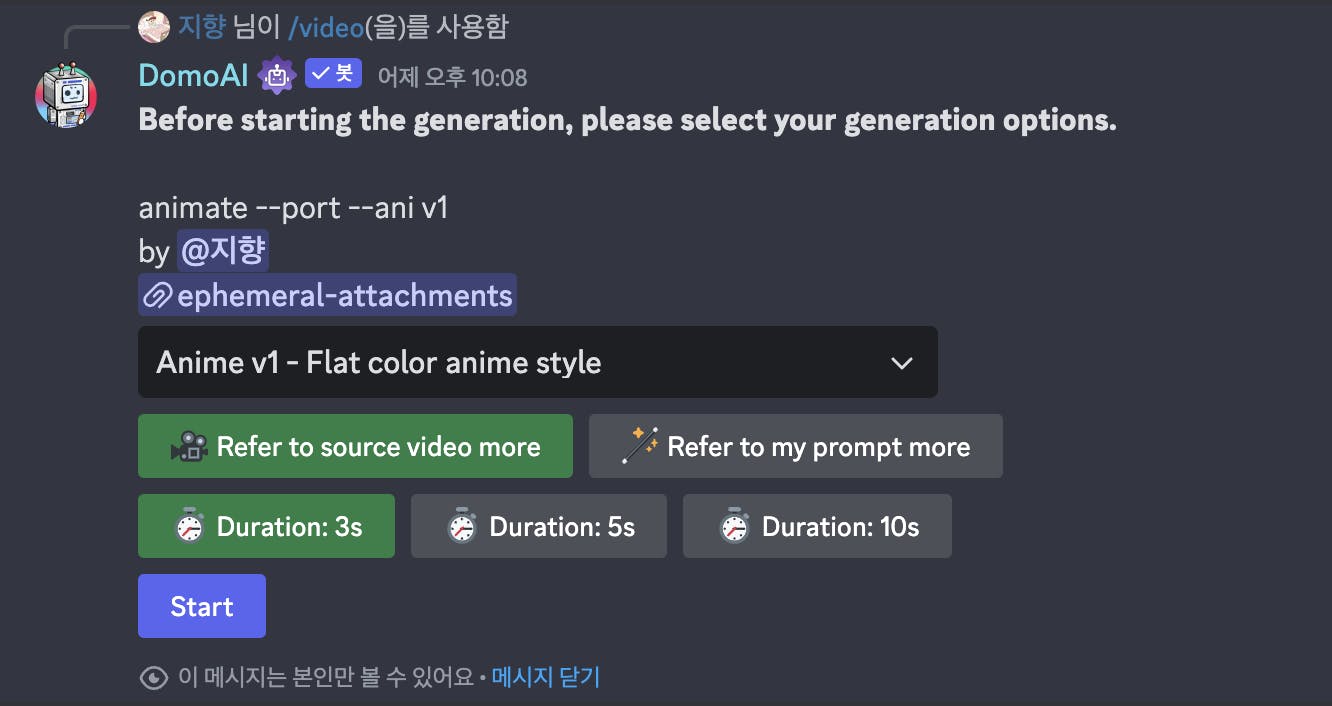Select the Duration: 5s option

tap(538, 526)
